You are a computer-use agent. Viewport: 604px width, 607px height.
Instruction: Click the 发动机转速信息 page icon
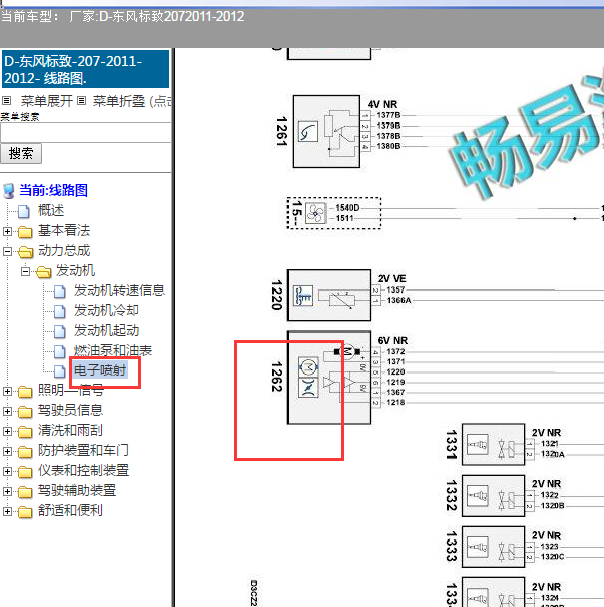click(x=60, y=291)
